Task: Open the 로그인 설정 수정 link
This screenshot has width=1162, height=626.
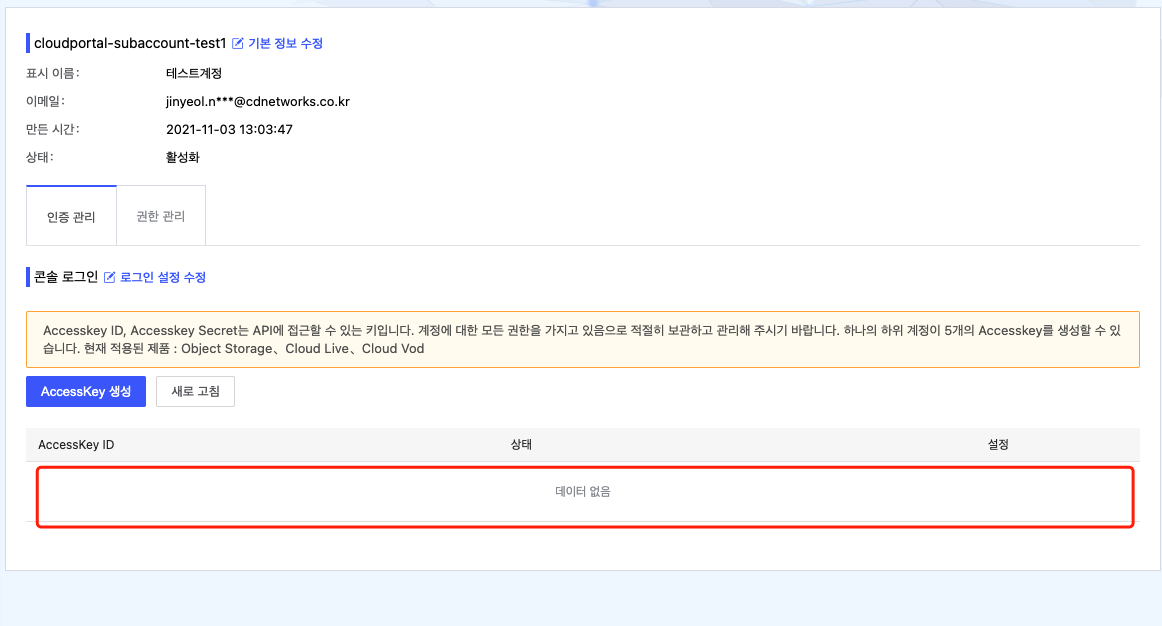Action: tap(162, 278)
